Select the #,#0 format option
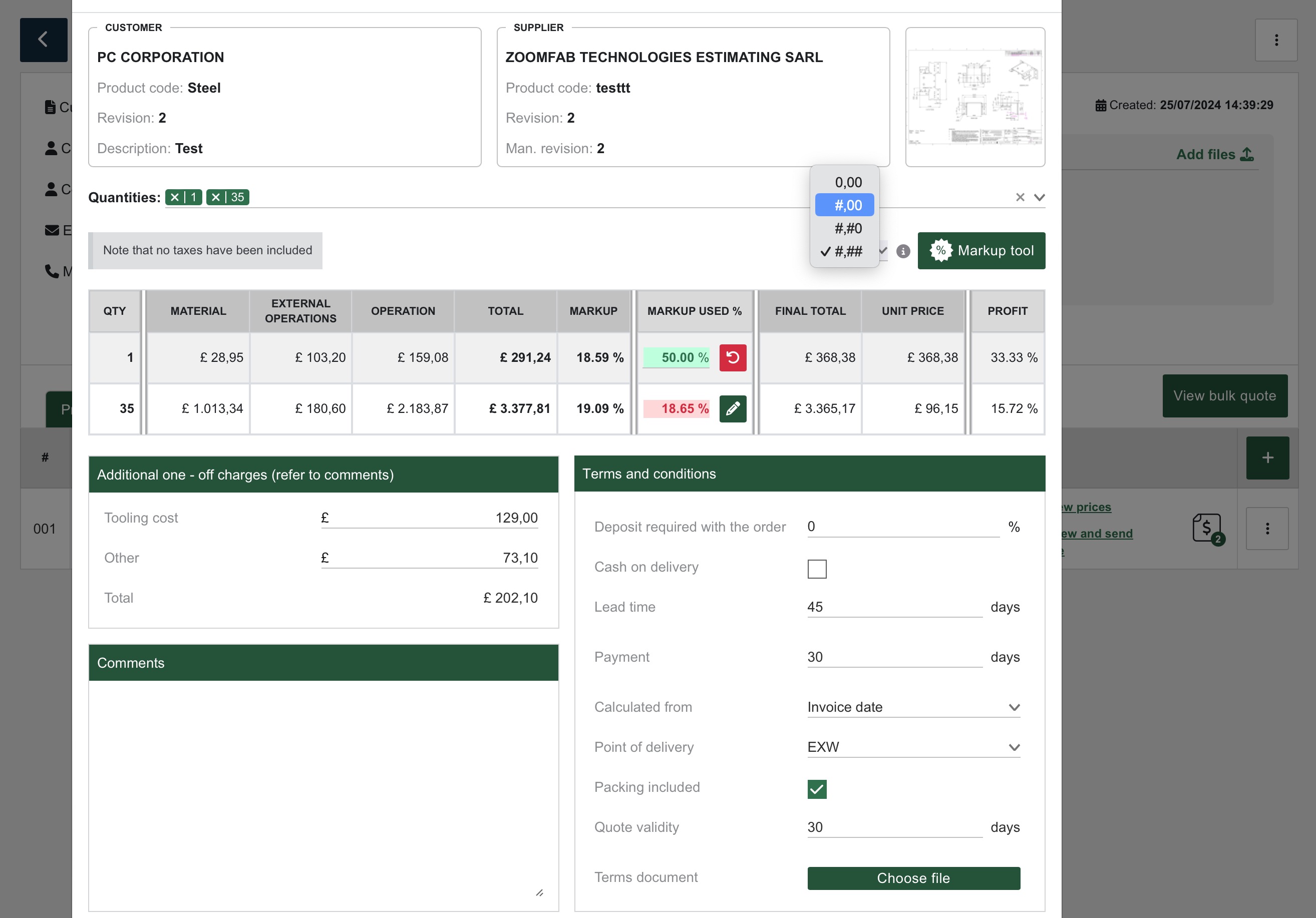 [x=847, y=228]
